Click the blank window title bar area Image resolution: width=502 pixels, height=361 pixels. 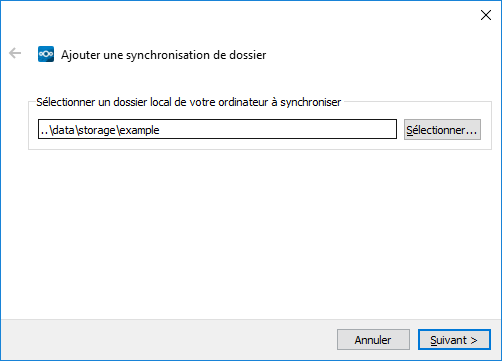(233, 15)
